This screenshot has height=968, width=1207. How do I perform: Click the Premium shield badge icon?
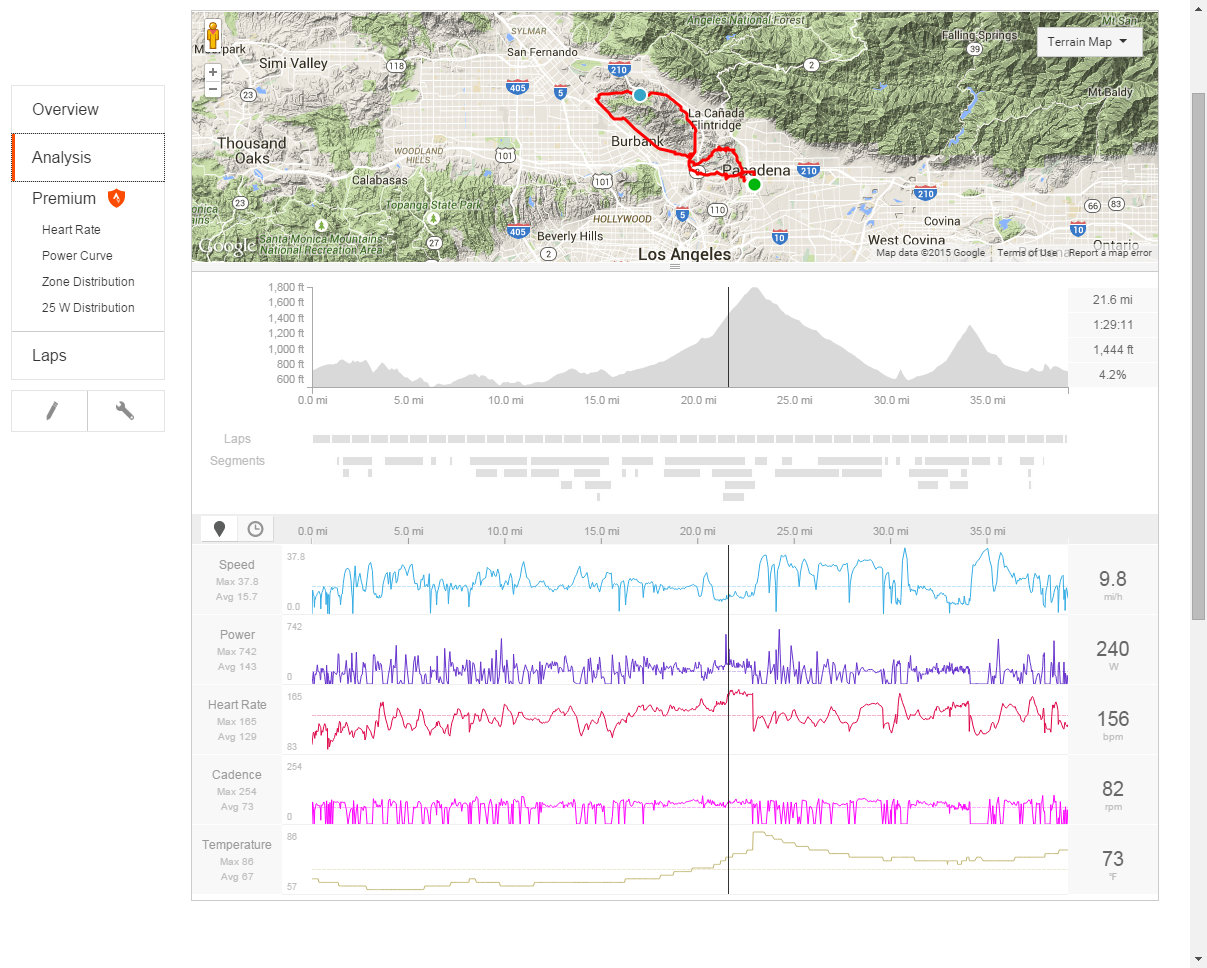pos(116,198)
